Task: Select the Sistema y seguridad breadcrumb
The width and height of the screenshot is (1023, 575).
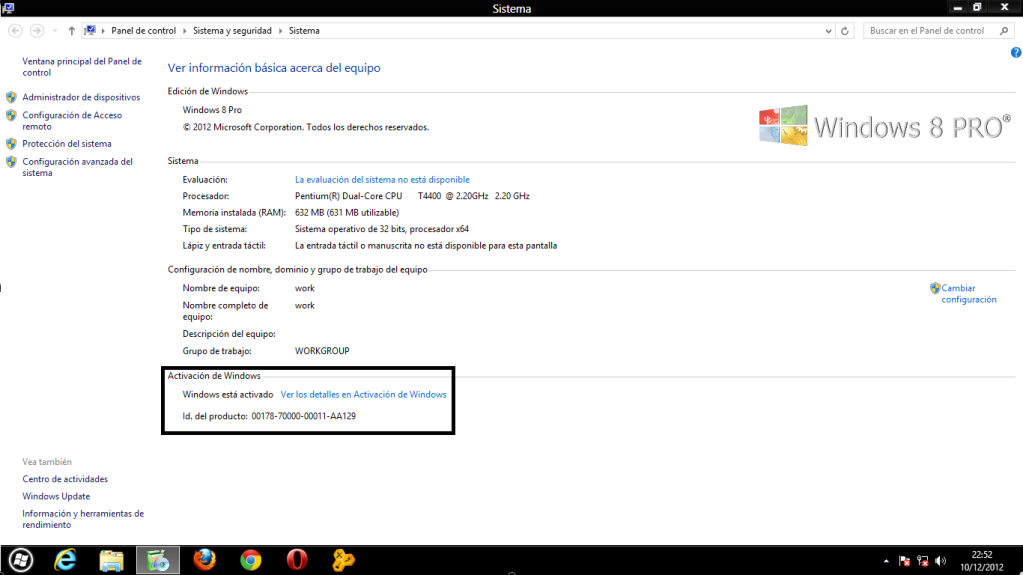Action: (232, 31)
